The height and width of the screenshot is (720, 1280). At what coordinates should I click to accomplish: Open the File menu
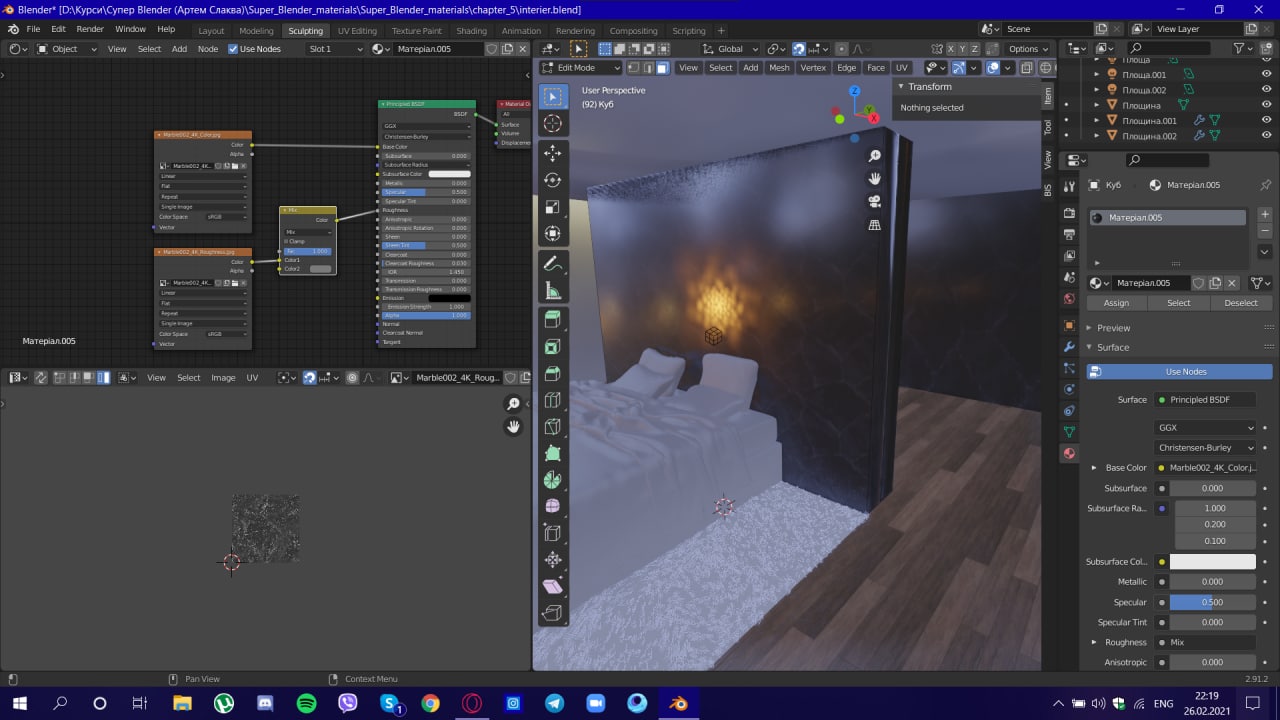point(33,29)
